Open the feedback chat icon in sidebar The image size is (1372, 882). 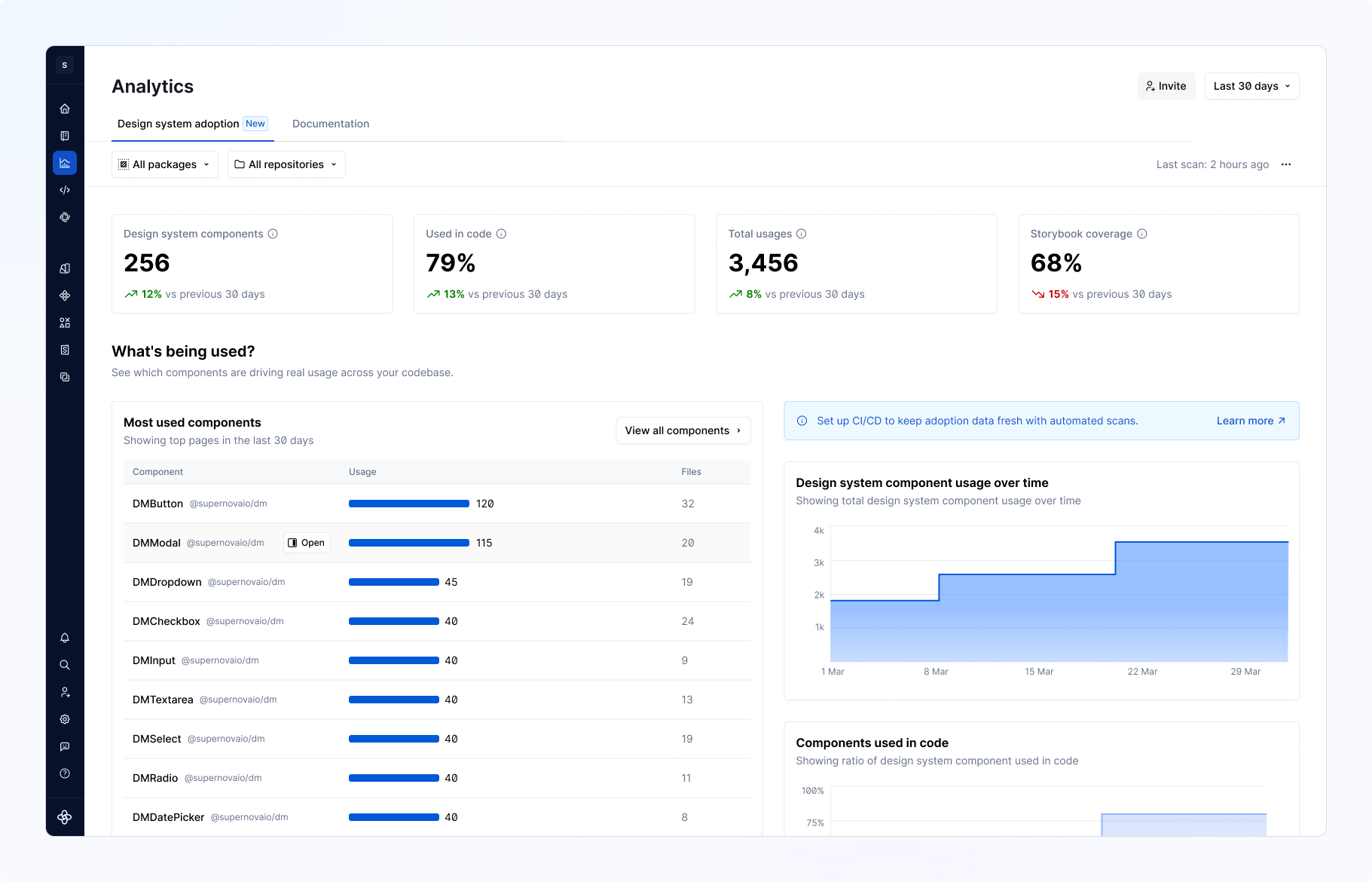point(65,746)
